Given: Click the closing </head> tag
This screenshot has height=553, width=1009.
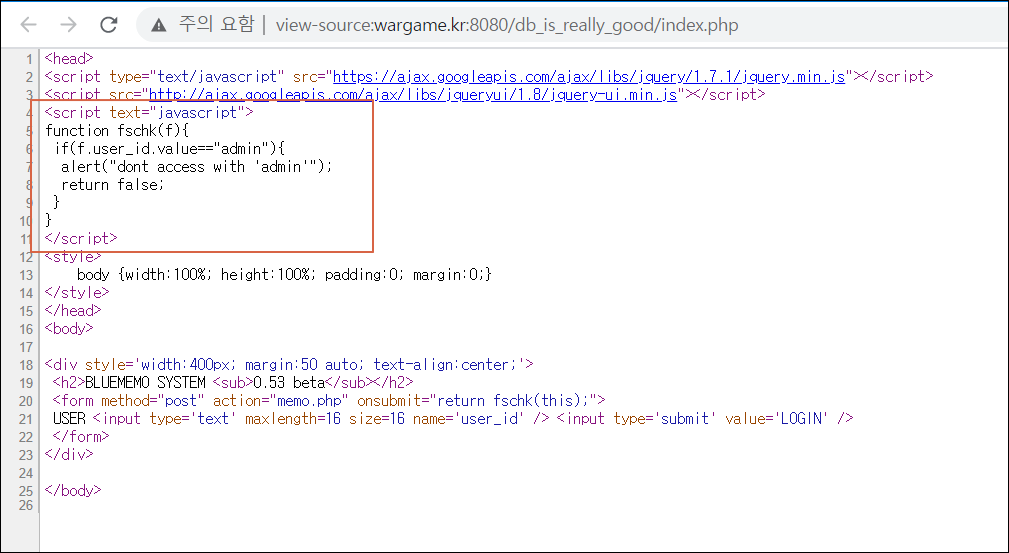Looking at the screenshot, I should [x=73, y=310].
